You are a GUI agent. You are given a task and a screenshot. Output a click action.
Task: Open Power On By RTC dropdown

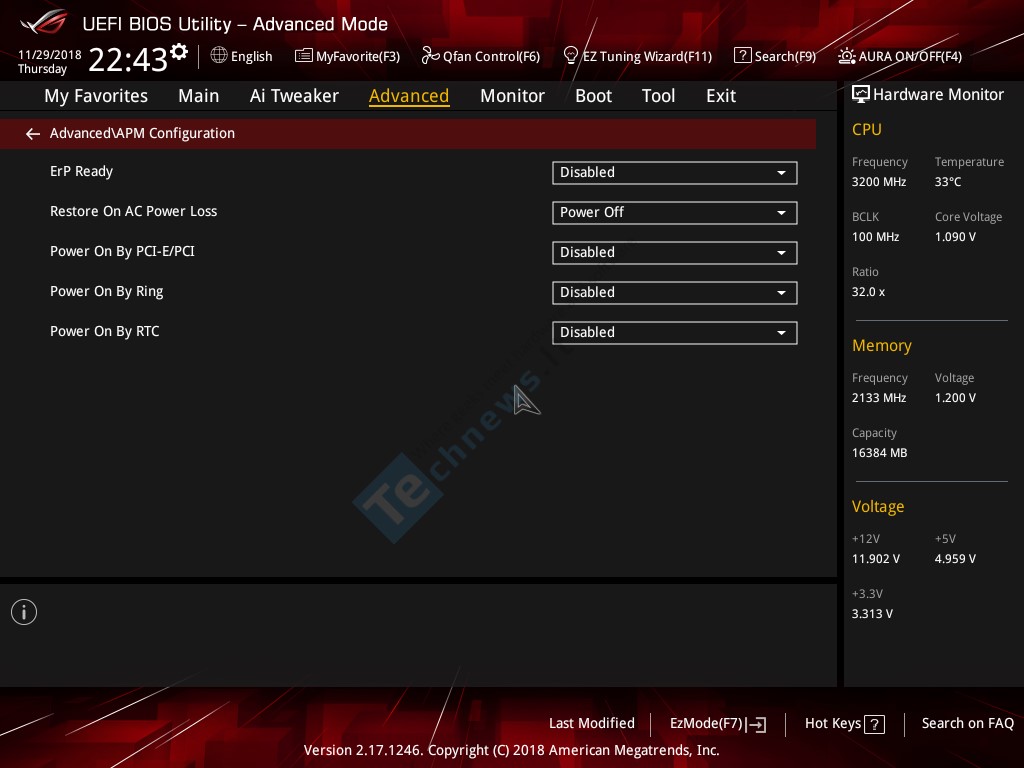[675, 333]
